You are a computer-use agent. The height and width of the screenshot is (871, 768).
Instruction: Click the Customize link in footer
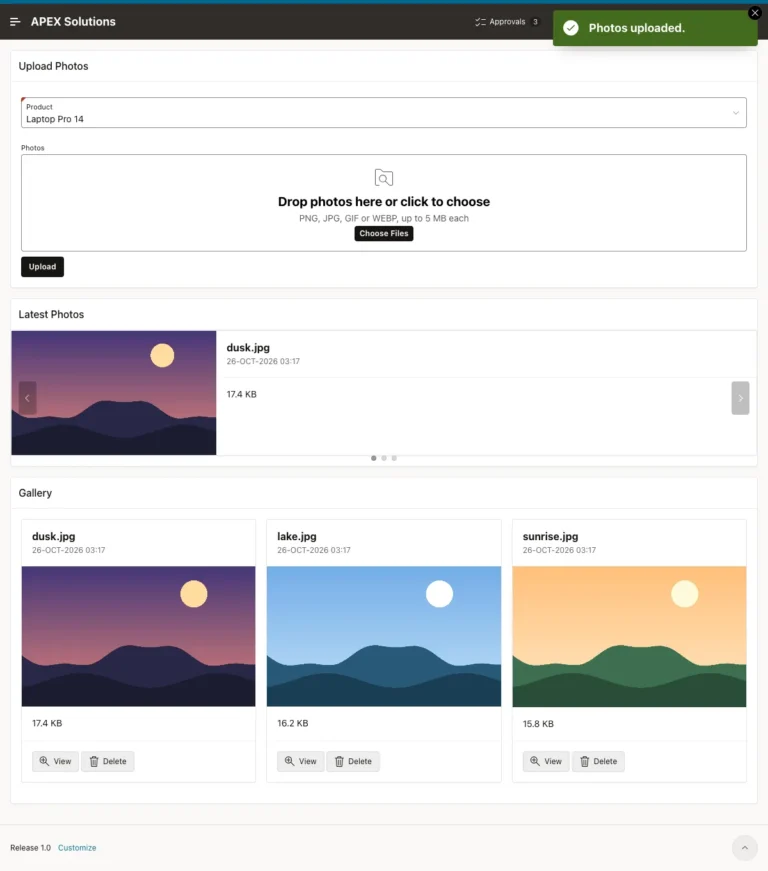(77, 848)
